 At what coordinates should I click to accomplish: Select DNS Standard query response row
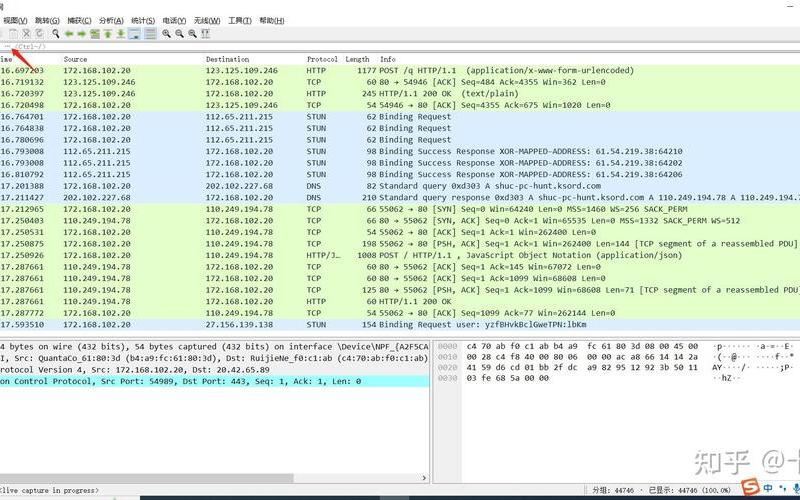click(x=400, y=197)
